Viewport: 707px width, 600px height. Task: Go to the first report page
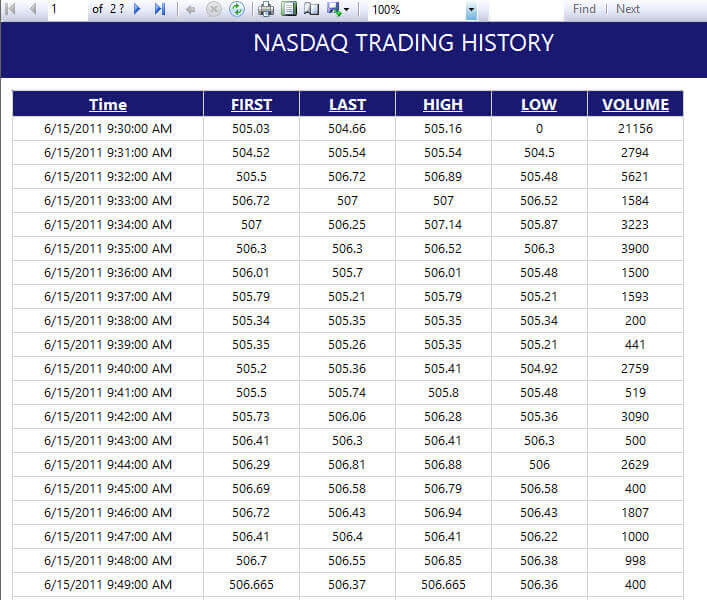click(12, 9)
